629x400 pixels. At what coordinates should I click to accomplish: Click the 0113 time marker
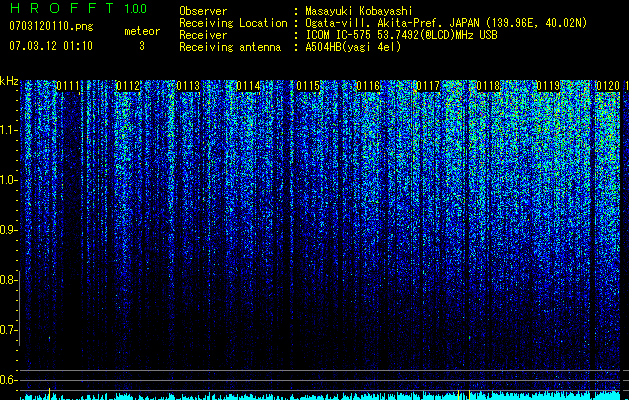[188, 86]
